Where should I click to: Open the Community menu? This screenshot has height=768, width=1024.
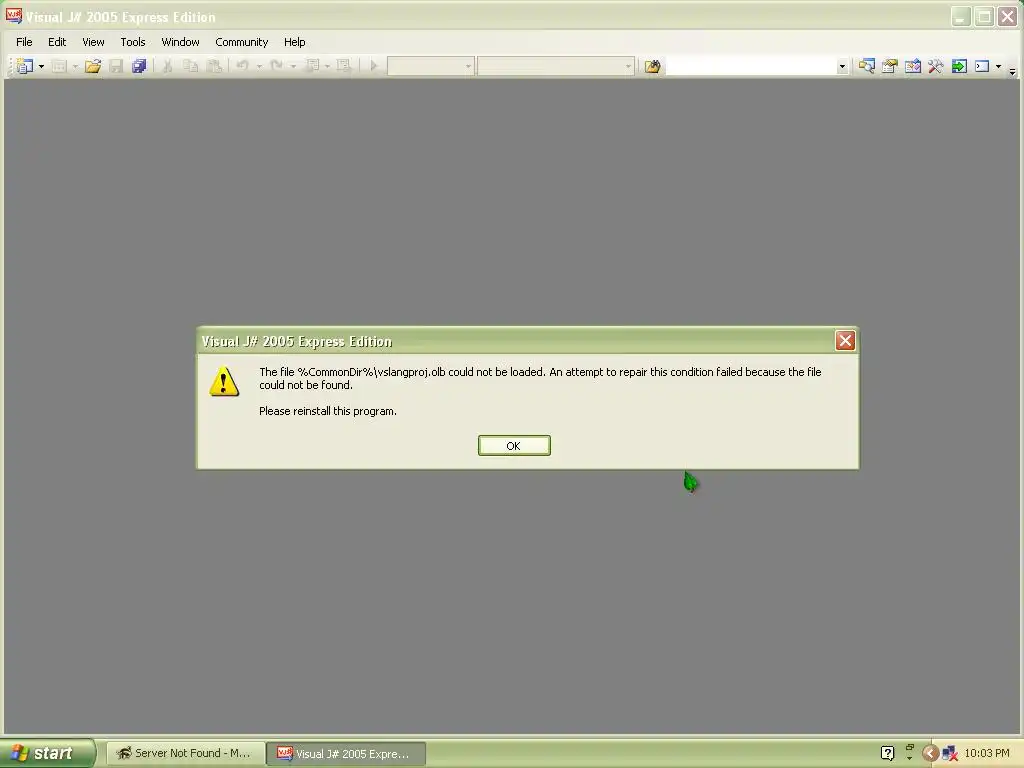coord(242,42)
